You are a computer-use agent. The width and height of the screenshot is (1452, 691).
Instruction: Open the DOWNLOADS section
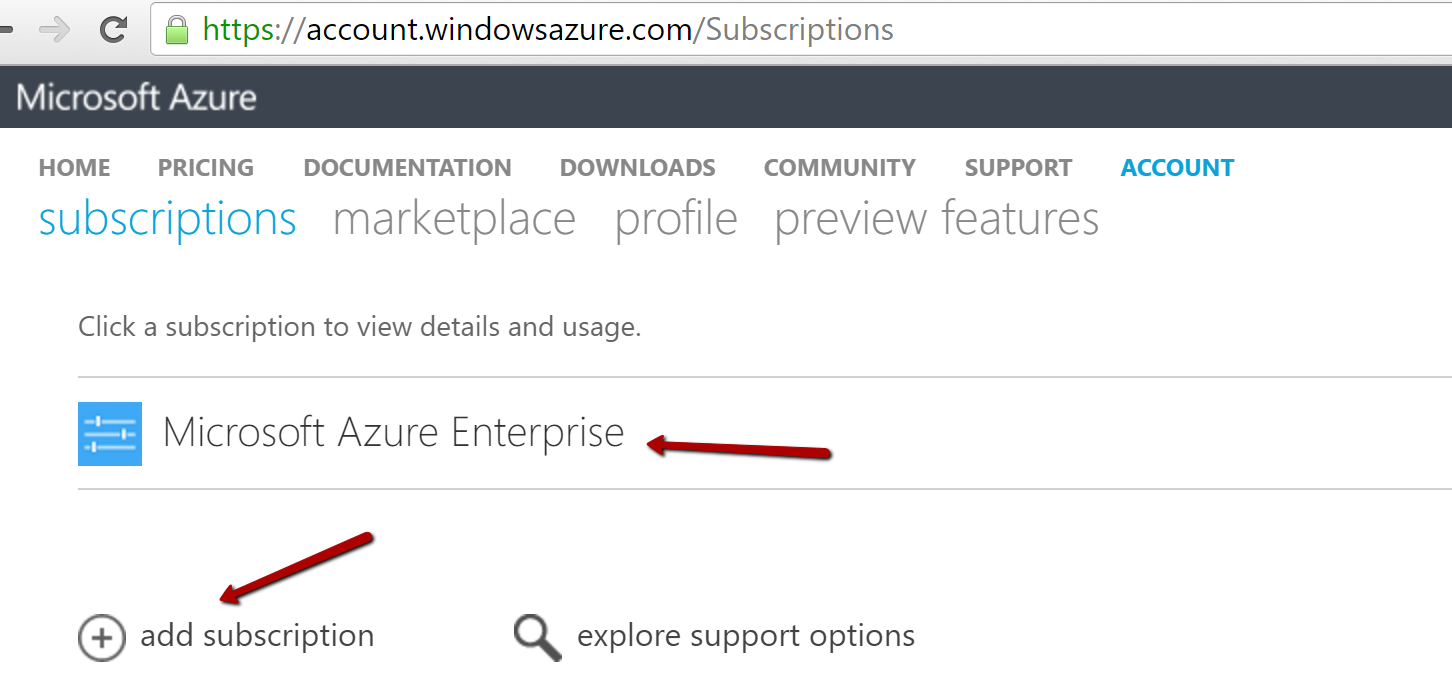[637, 168]
